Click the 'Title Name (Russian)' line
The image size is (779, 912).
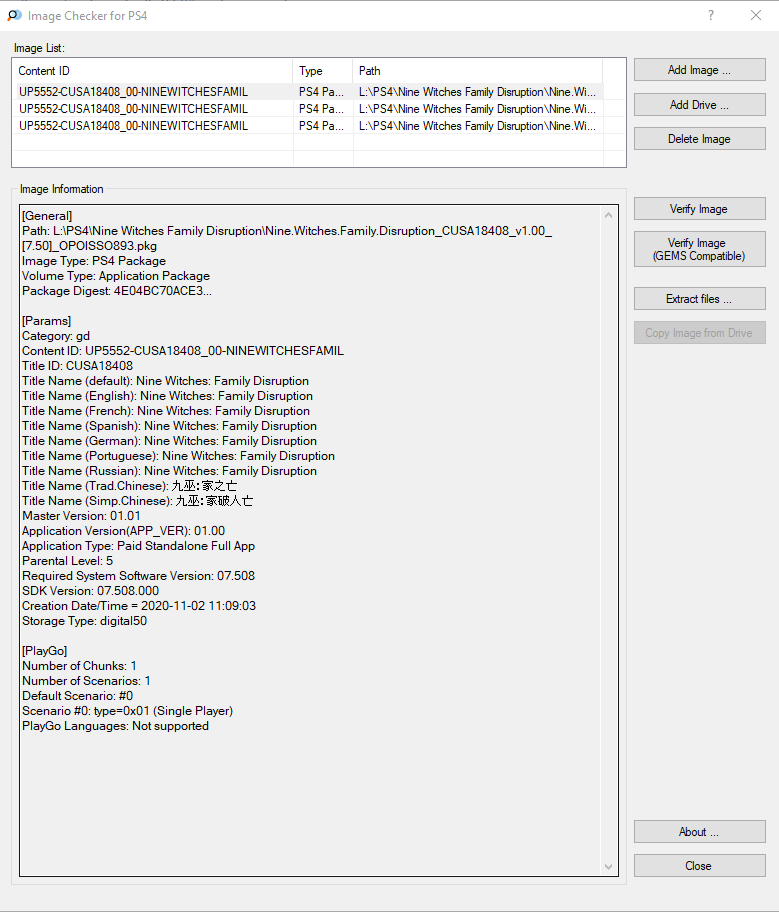[169, 471]
